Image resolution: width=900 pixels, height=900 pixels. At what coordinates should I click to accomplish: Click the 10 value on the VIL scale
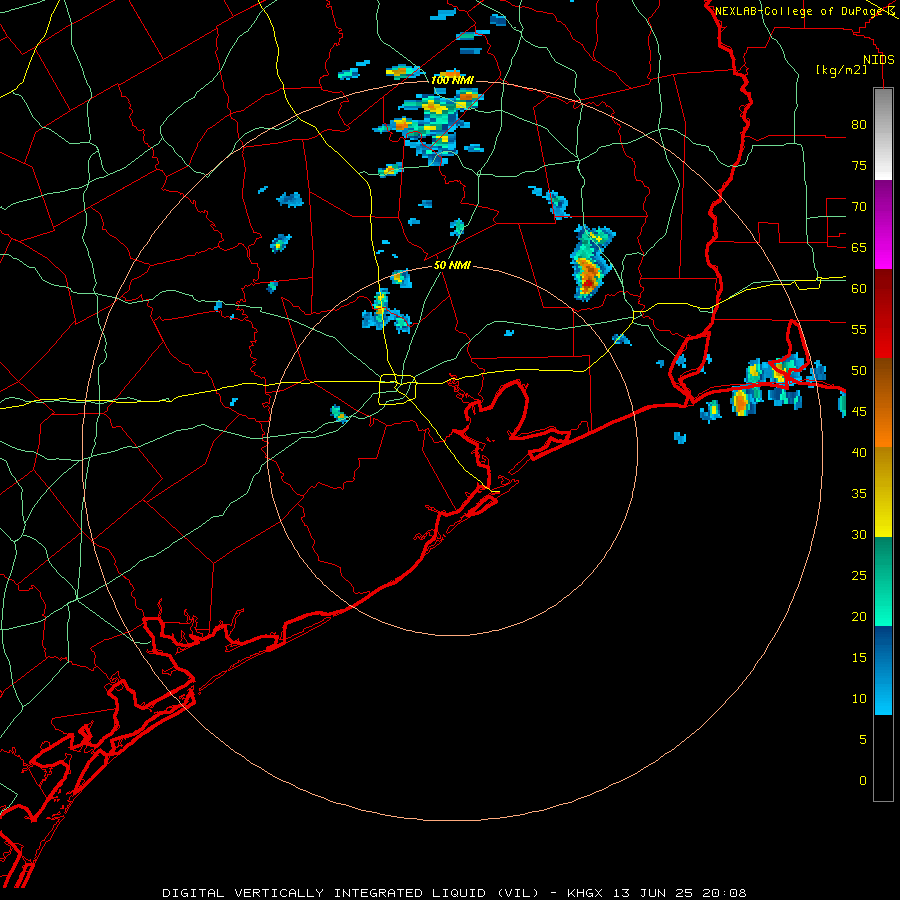coord(859,699)
